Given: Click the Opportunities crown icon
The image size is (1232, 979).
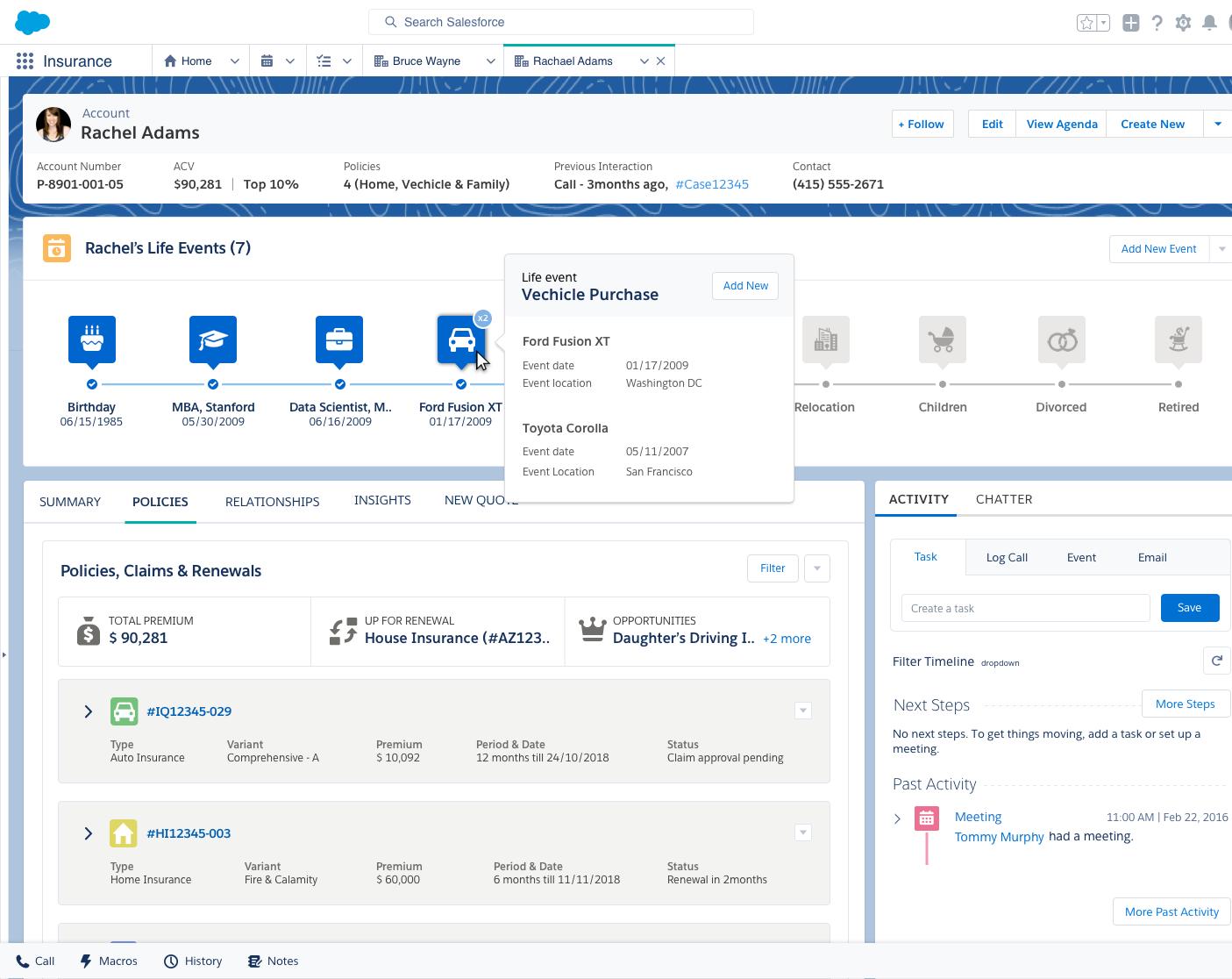Looking at the screenshot, I should click(593, 630).
